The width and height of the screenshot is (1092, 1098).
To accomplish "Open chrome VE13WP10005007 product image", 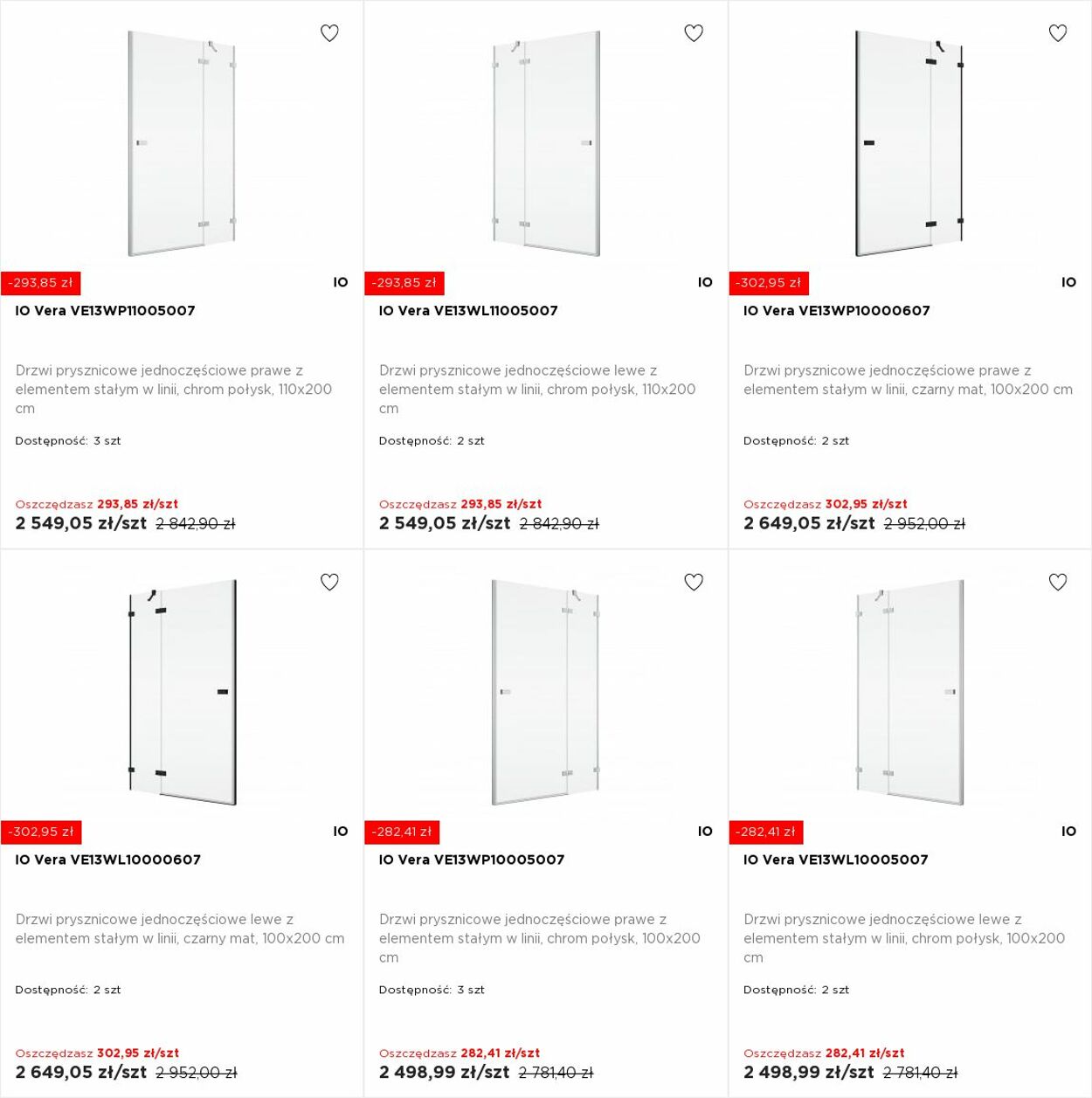I will pos(546,692).
